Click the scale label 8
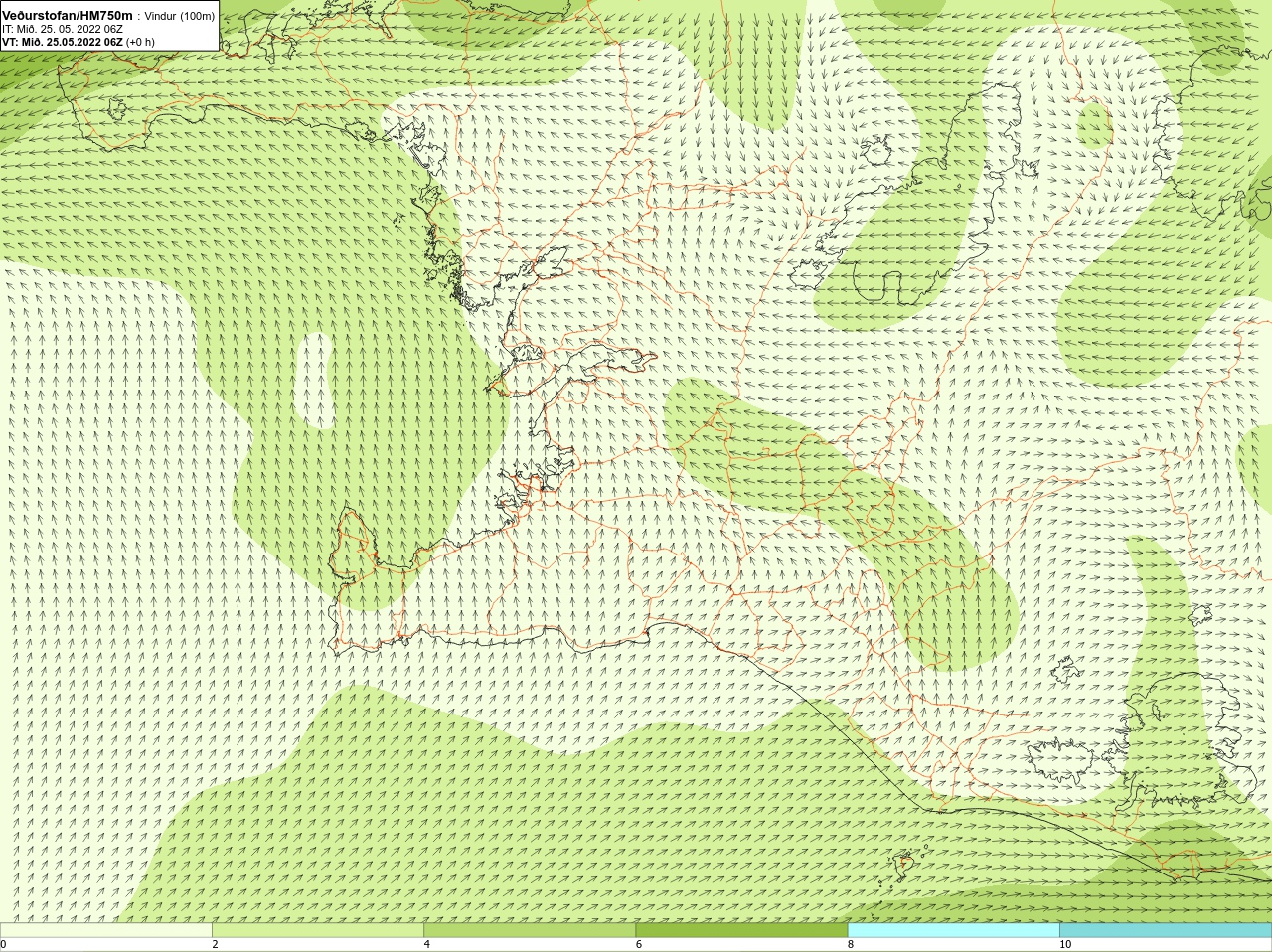 click(850, 945)
